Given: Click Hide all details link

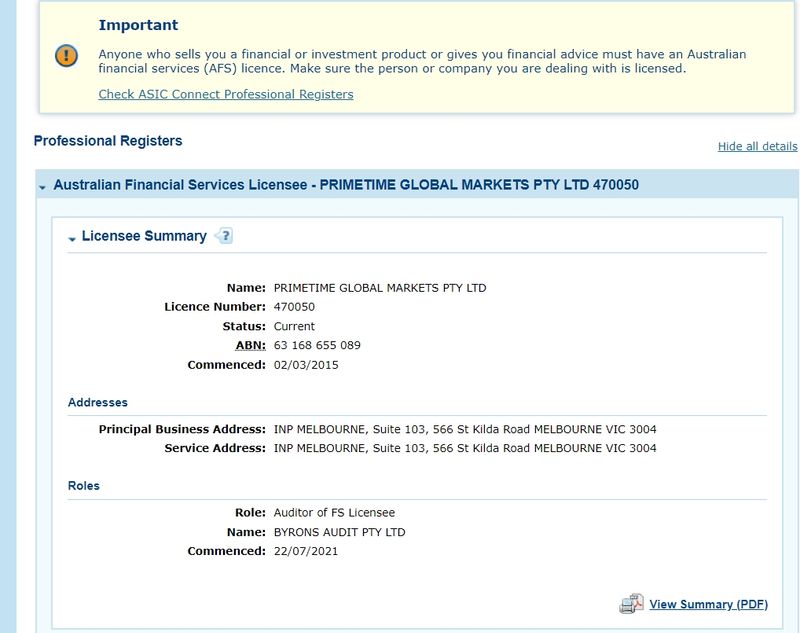Looking at the screenshot, I should click(x=757, y=146).
